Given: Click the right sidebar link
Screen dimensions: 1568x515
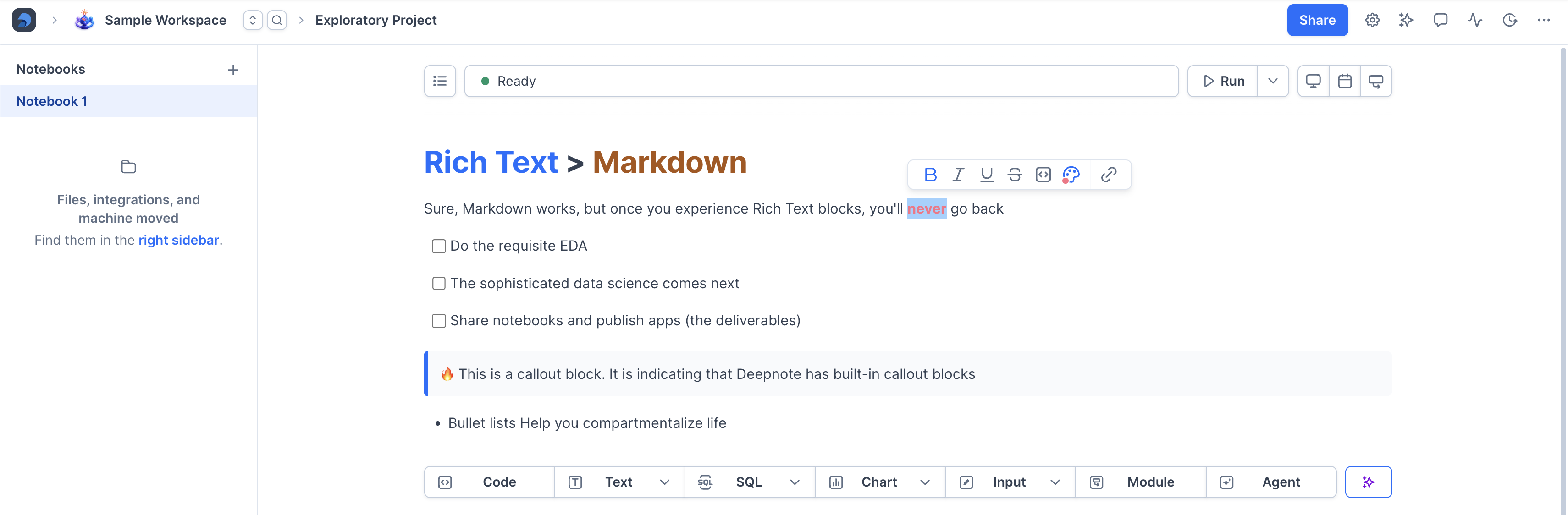Looking at the screenshot, I should coord(178,240).
